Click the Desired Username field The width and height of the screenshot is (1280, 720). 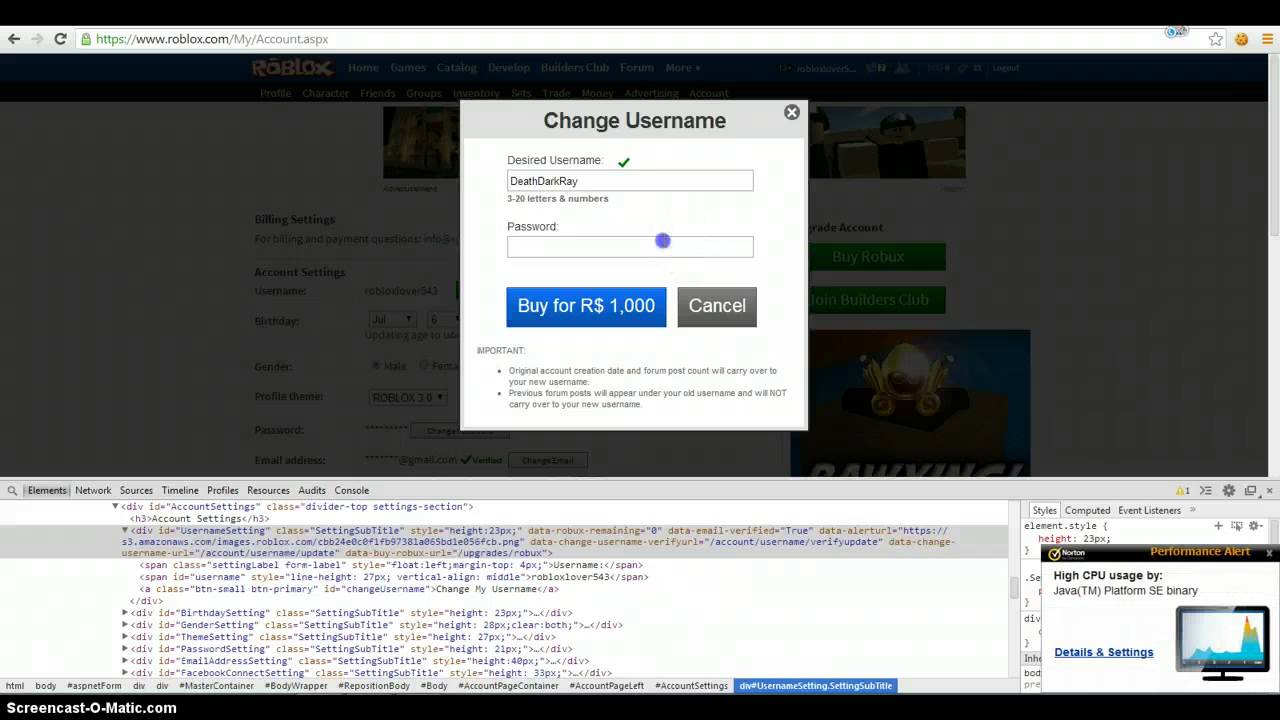pos(630,181)
